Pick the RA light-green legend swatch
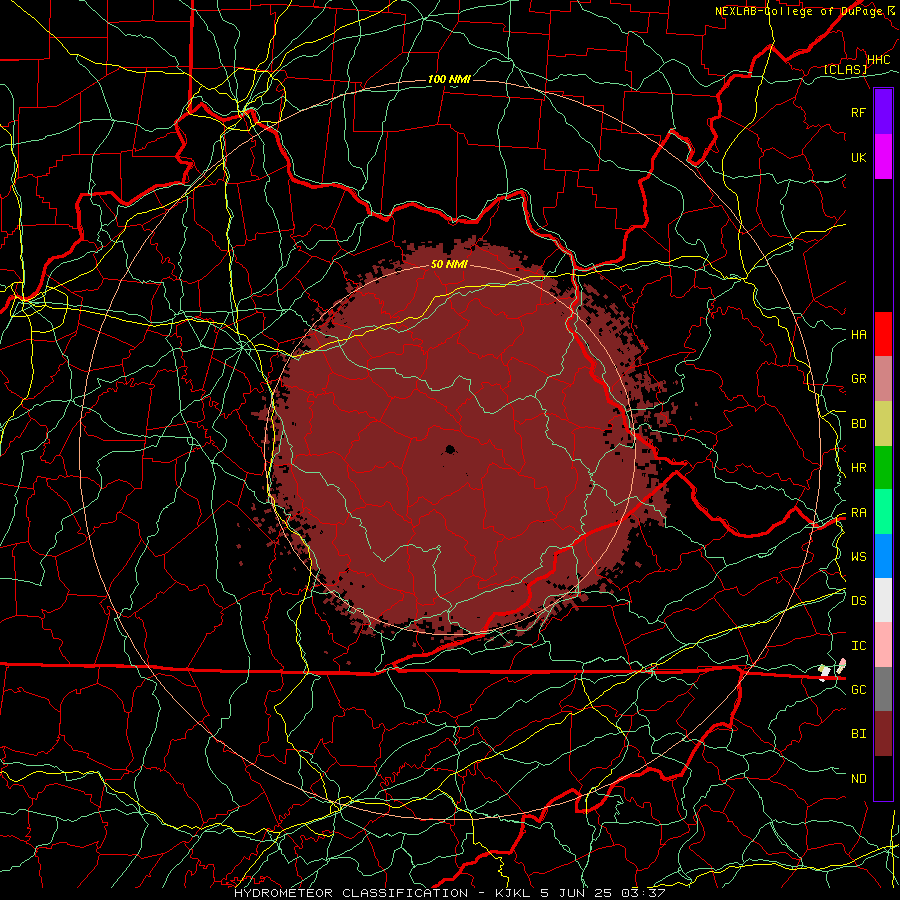The height and width of the screenshot is (900, 900). point(883,512)
